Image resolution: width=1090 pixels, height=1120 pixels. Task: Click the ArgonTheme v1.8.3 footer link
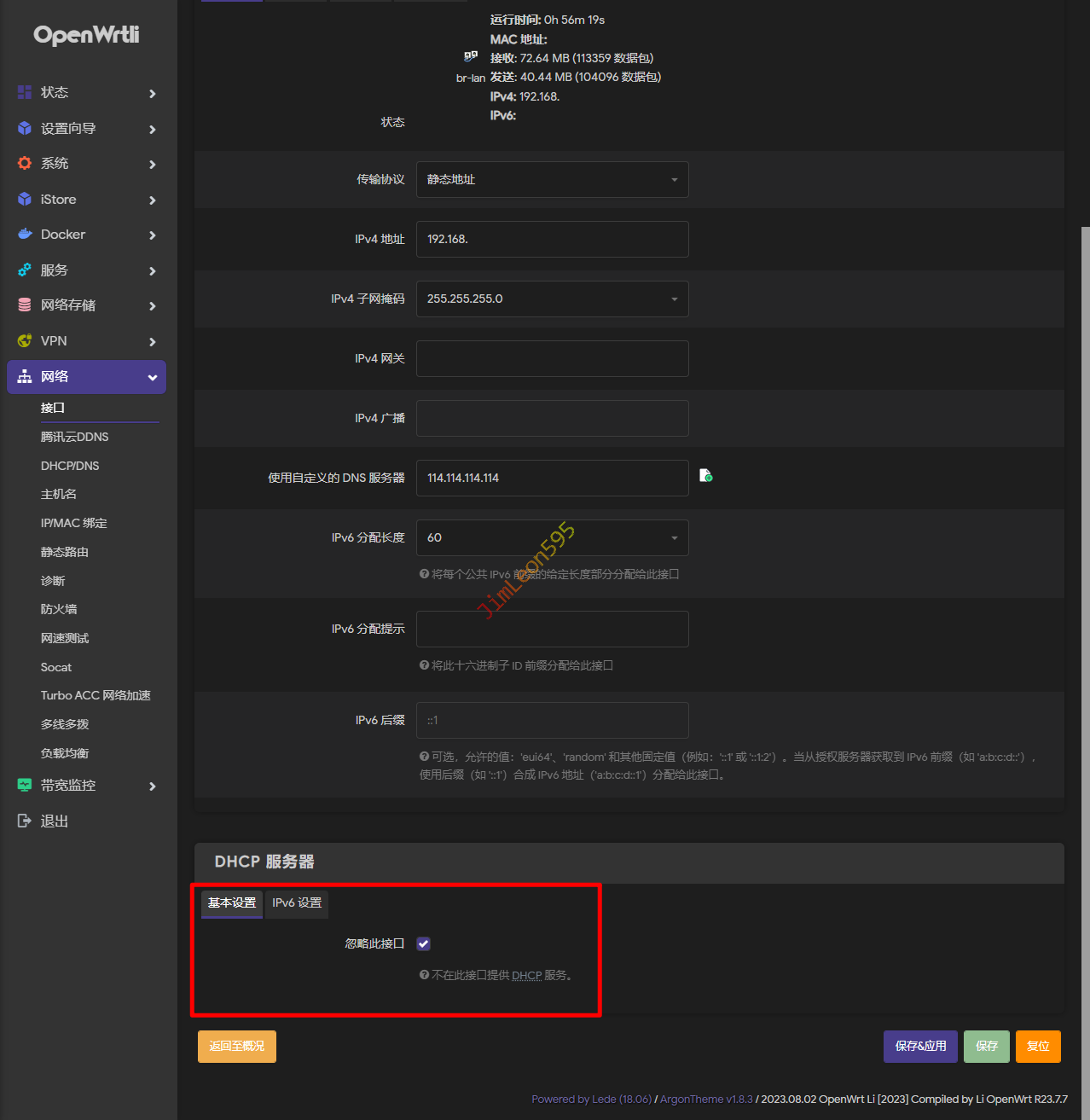coord(706,1099)
